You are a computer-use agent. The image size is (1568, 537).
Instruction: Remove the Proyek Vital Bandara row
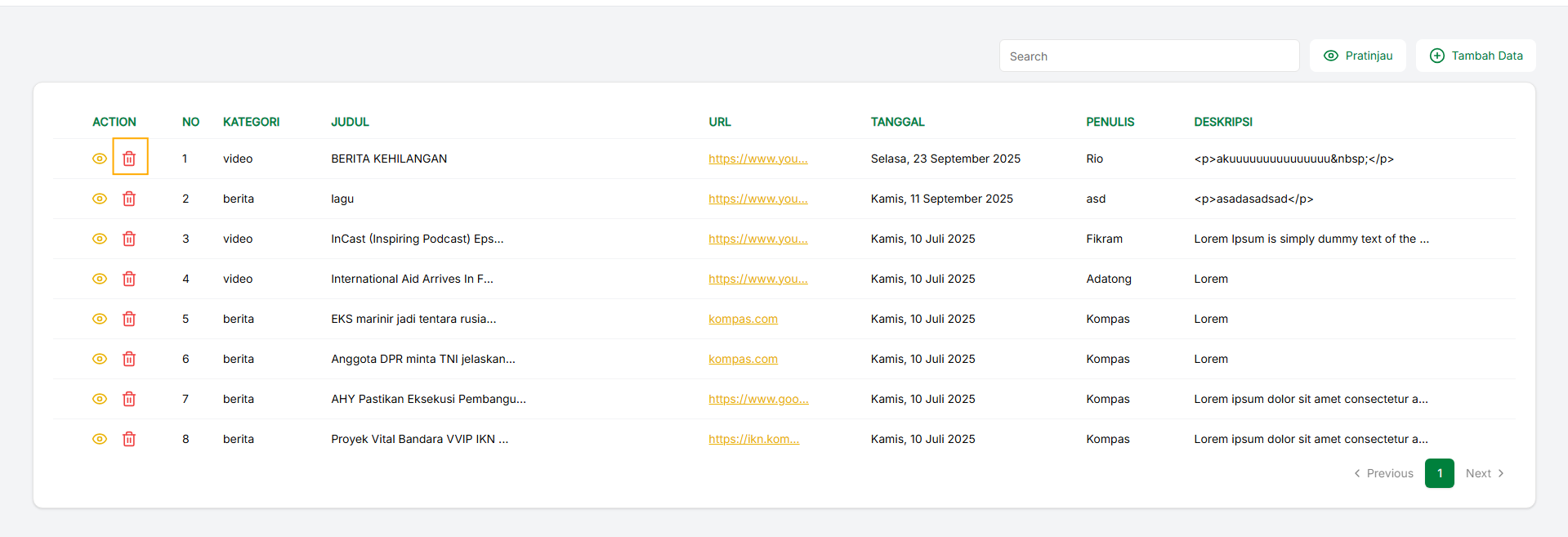tap(129, 439)
